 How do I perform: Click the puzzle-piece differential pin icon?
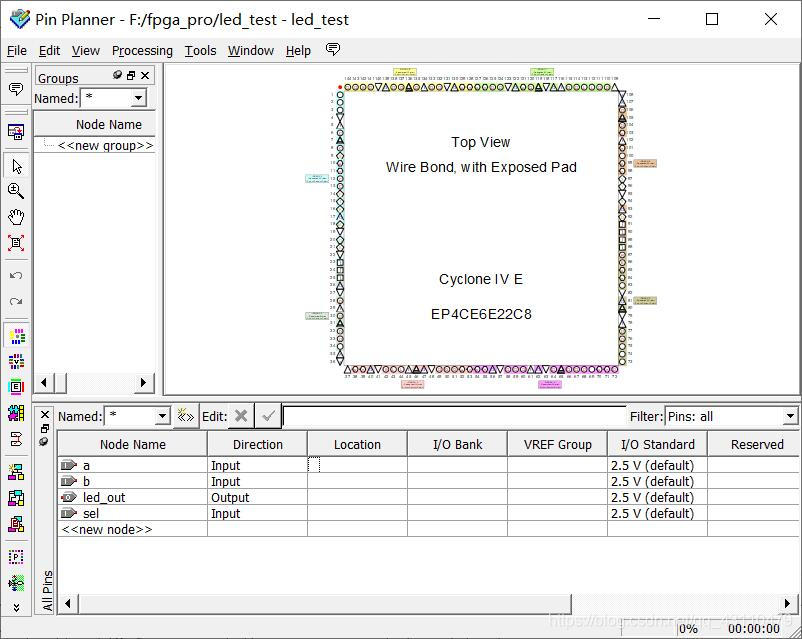tap(17, 413)
